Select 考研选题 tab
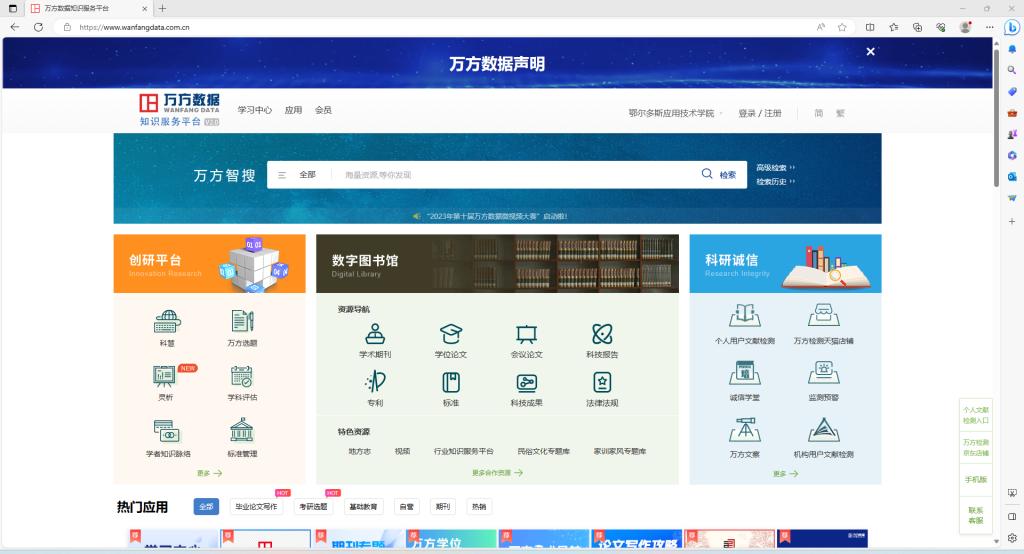Screen dimensions: 1024x554 (313, 506)
